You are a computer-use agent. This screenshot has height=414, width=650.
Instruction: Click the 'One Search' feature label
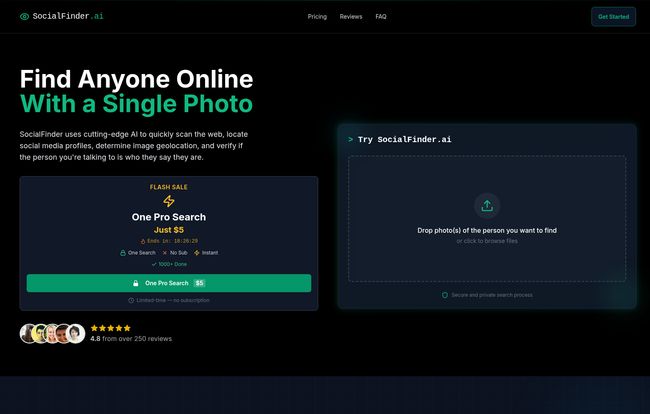pos(142,253)
